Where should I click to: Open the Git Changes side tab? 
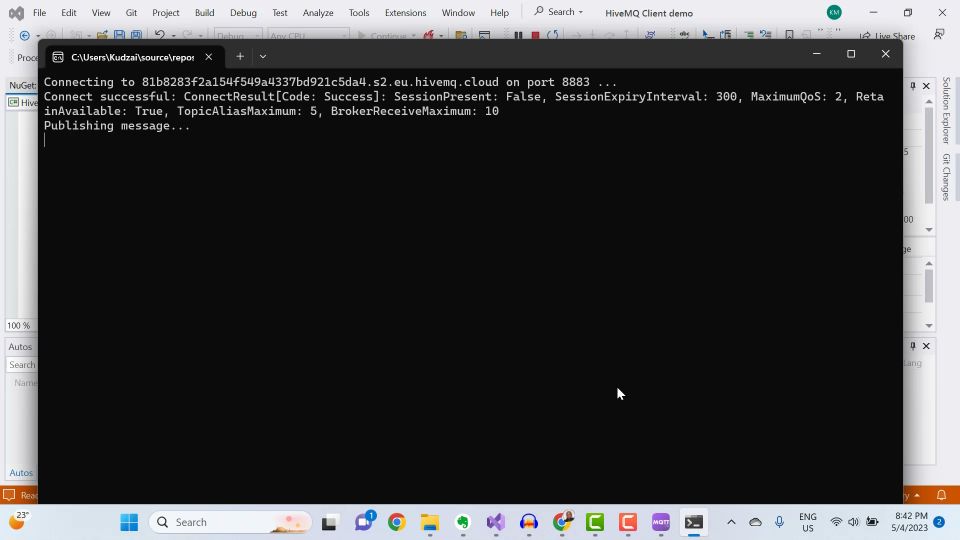pos(947,177)
